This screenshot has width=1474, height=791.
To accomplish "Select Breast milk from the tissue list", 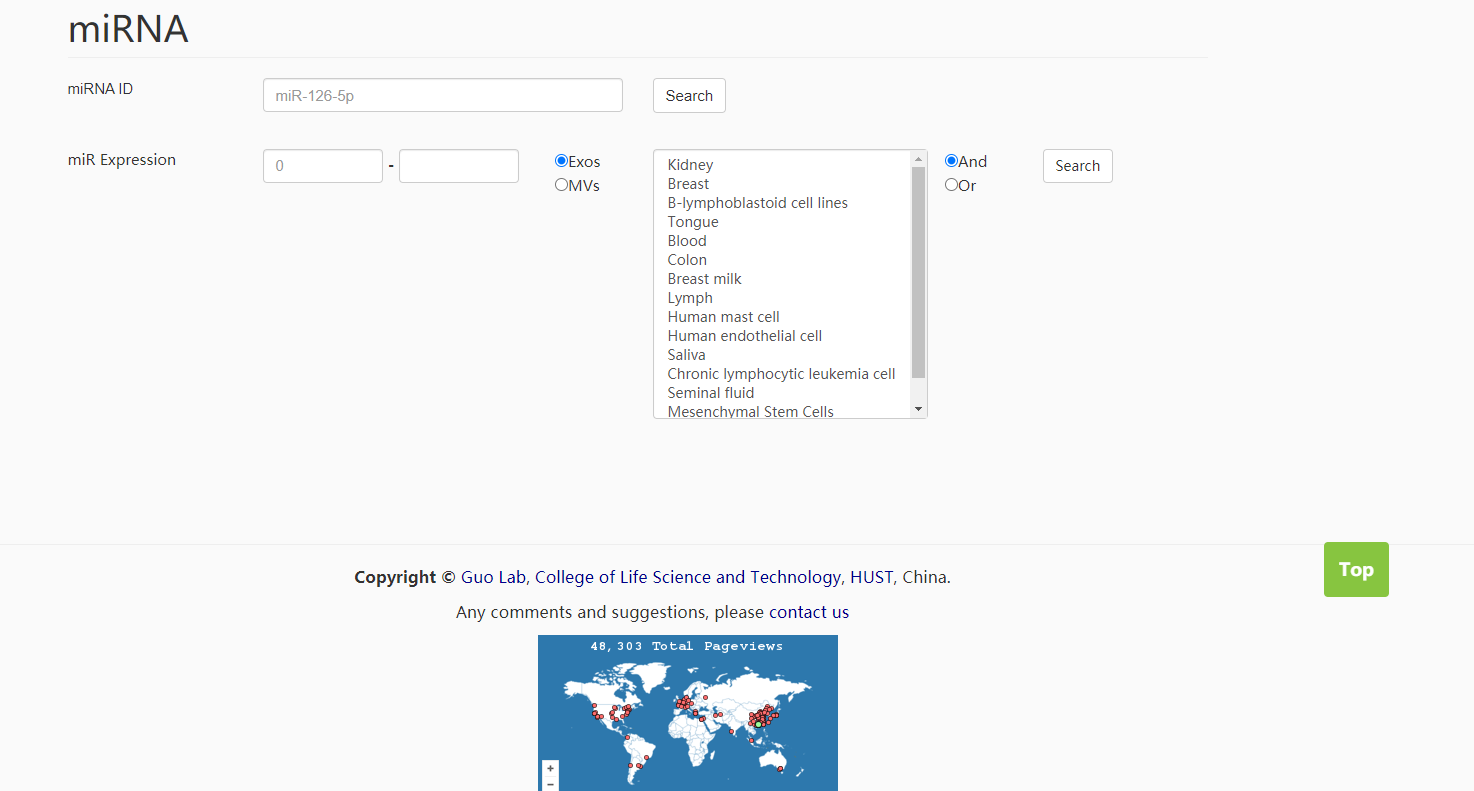I will (704, 279).
